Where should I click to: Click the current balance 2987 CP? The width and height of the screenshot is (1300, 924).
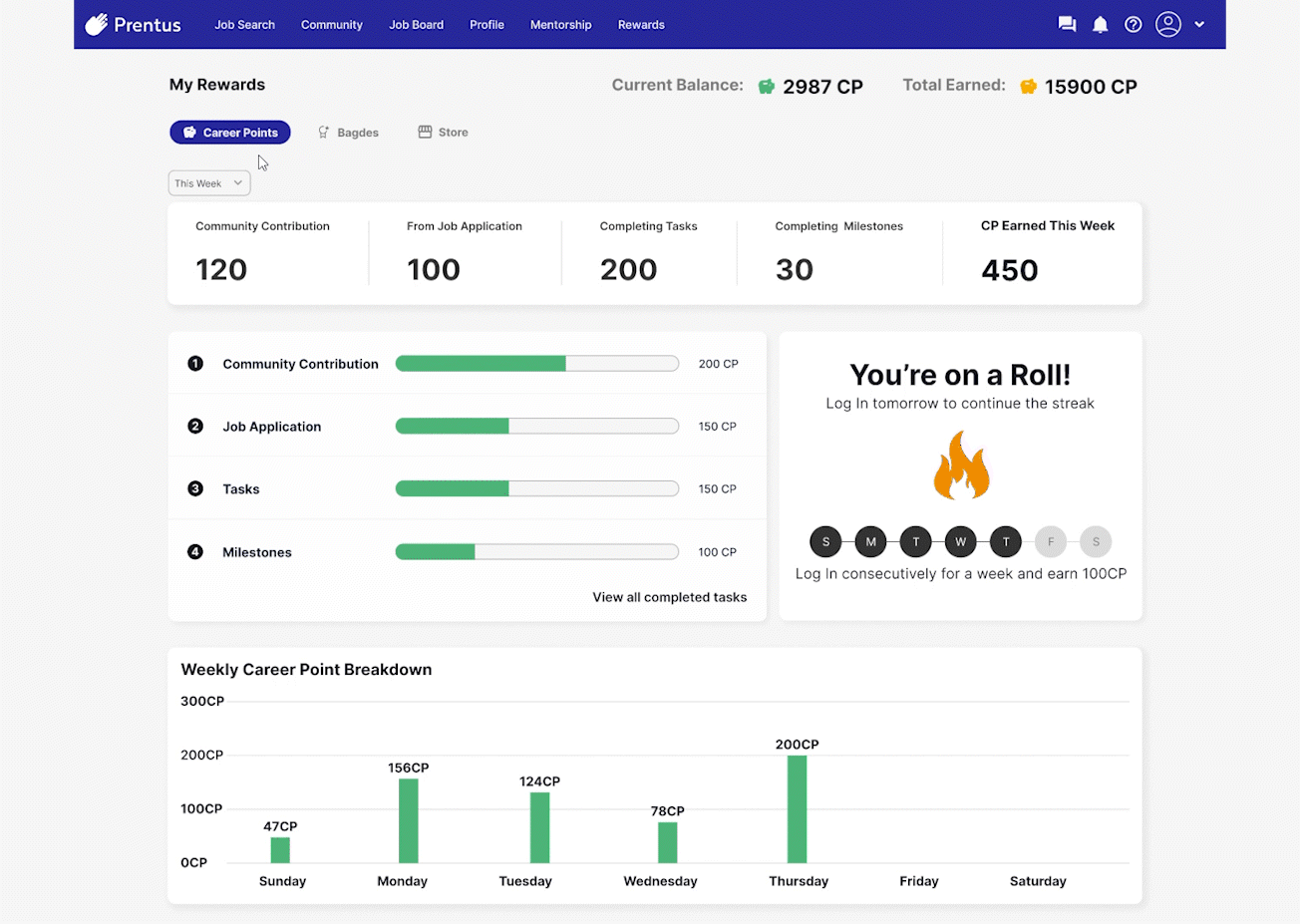coord(823,87)
